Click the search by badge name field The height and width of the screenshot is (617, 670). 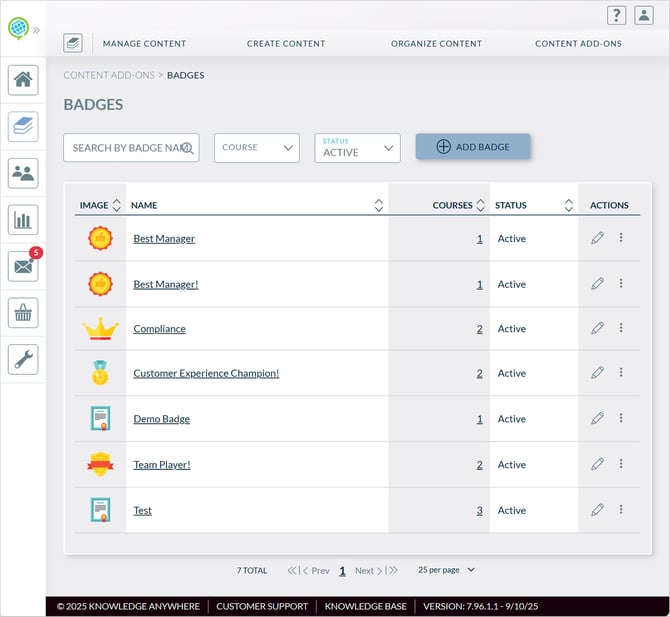(x=131, y=148)
